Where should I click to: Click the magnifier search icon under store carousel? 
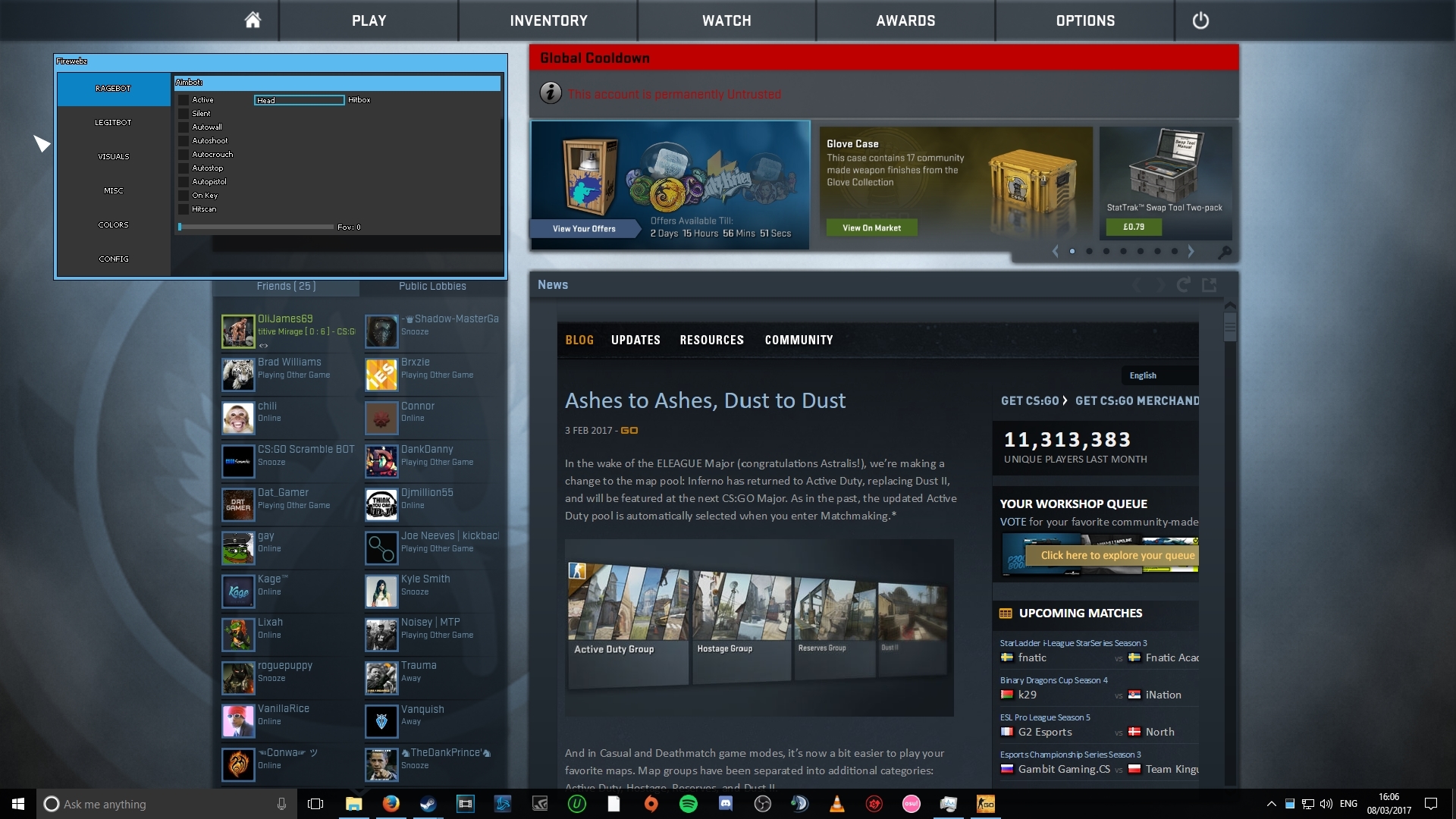1224,252
